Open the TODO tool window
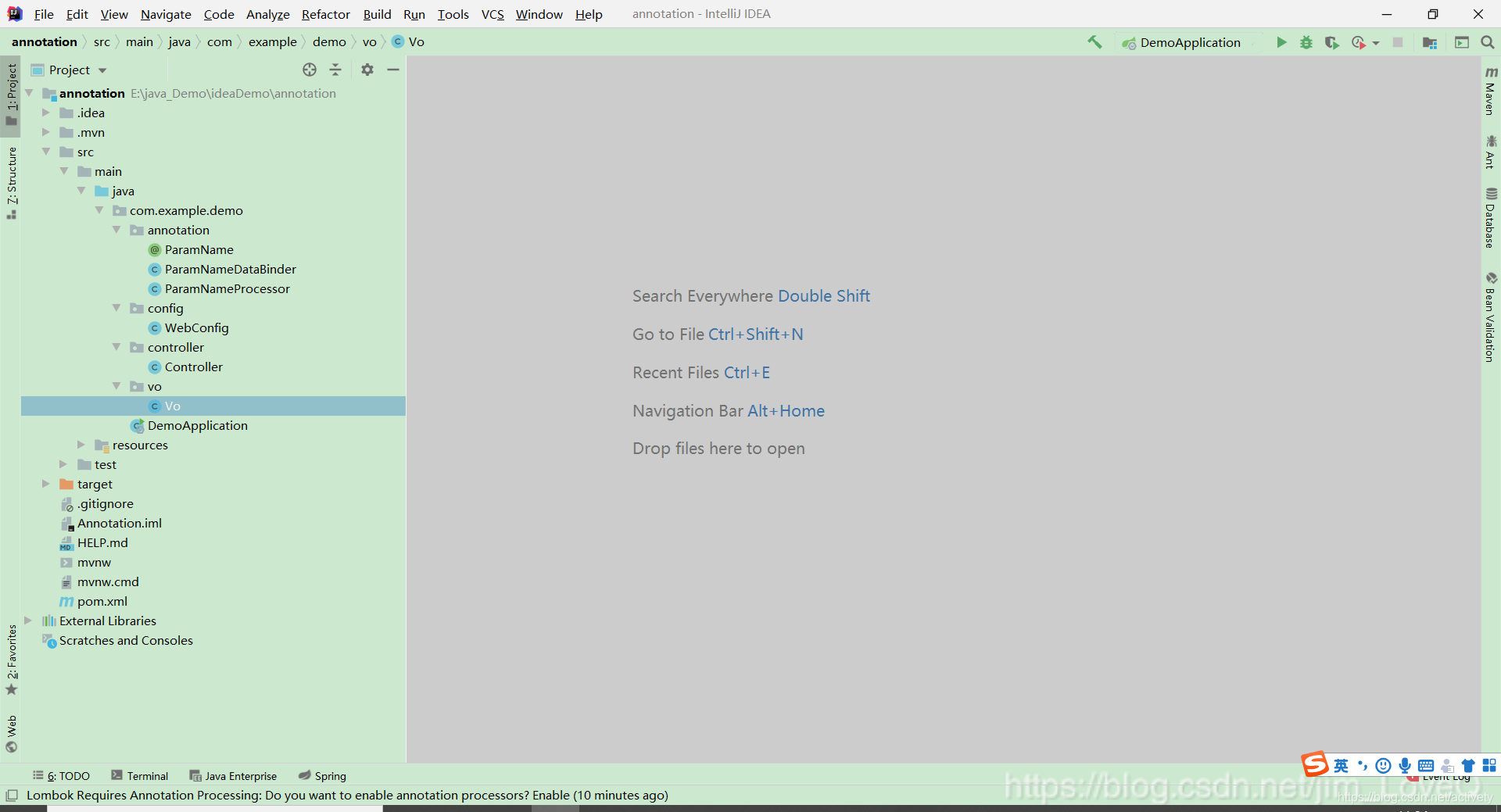The width and height of the screenshot is (1501, 812). click(61, 776)
